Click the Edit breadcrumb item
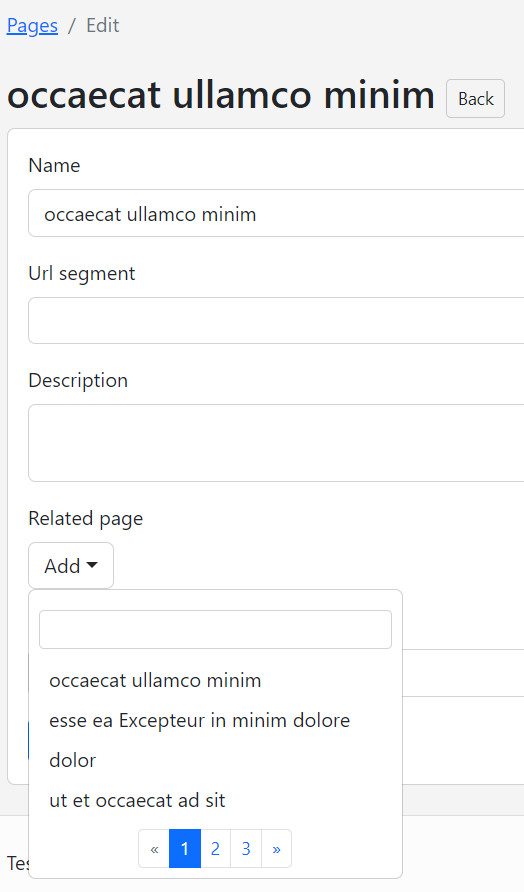This screenshot has height=892, width=524. click(103, 26)
